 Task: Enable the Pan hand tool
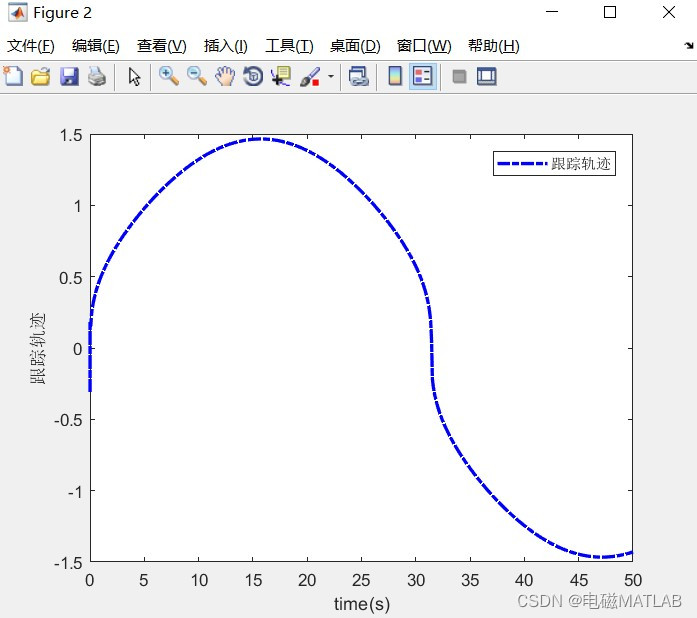click(225, 76)
